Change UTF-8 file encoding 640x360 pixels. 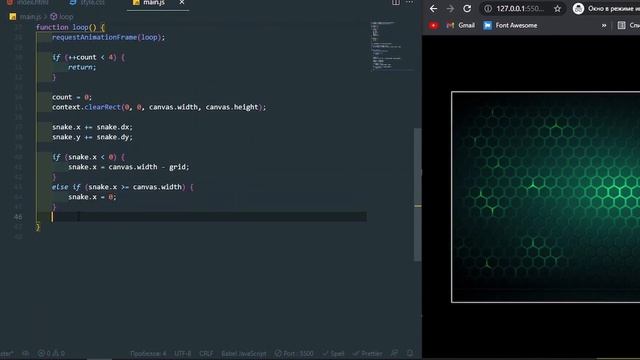182,353
